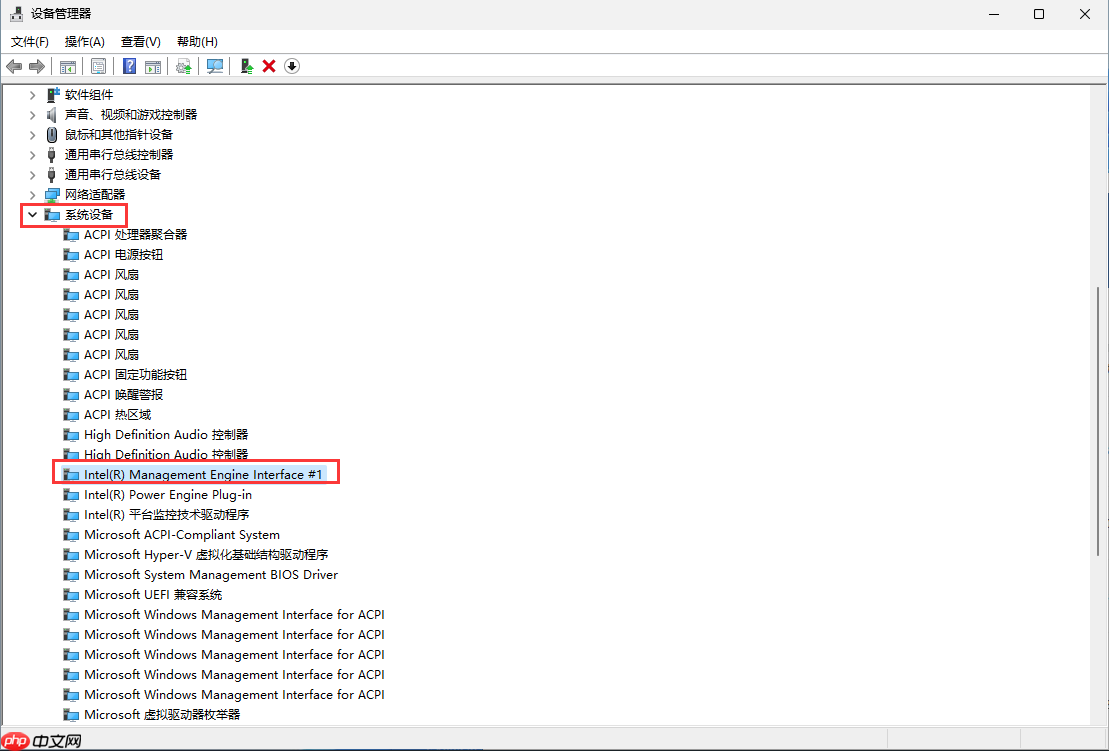Select the 通用串行总线设备 label
The image size is (1109, 751).
tap(113, 174)
